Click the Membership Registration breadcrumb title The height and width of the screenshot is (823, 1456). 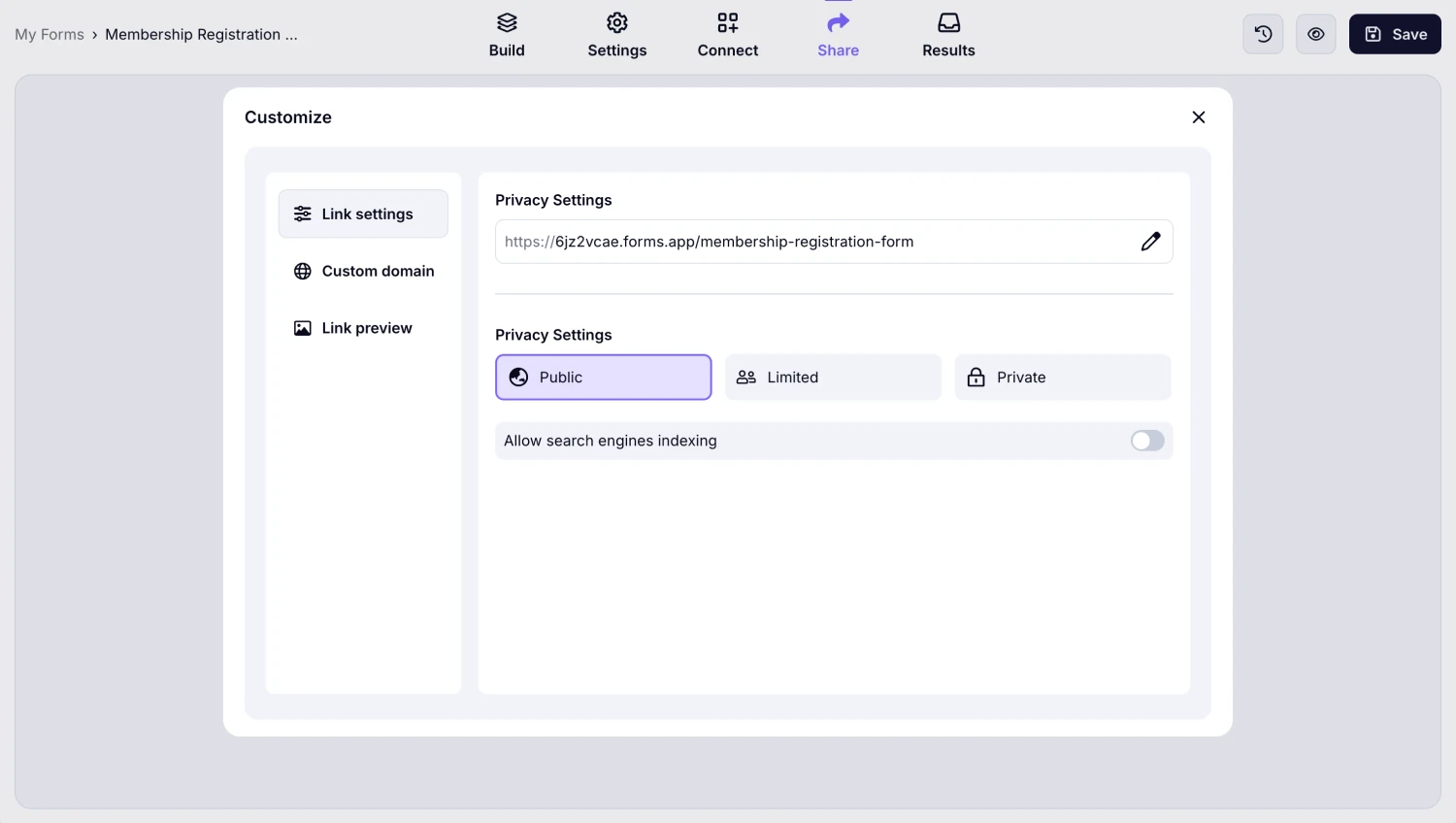pos(201,34)
